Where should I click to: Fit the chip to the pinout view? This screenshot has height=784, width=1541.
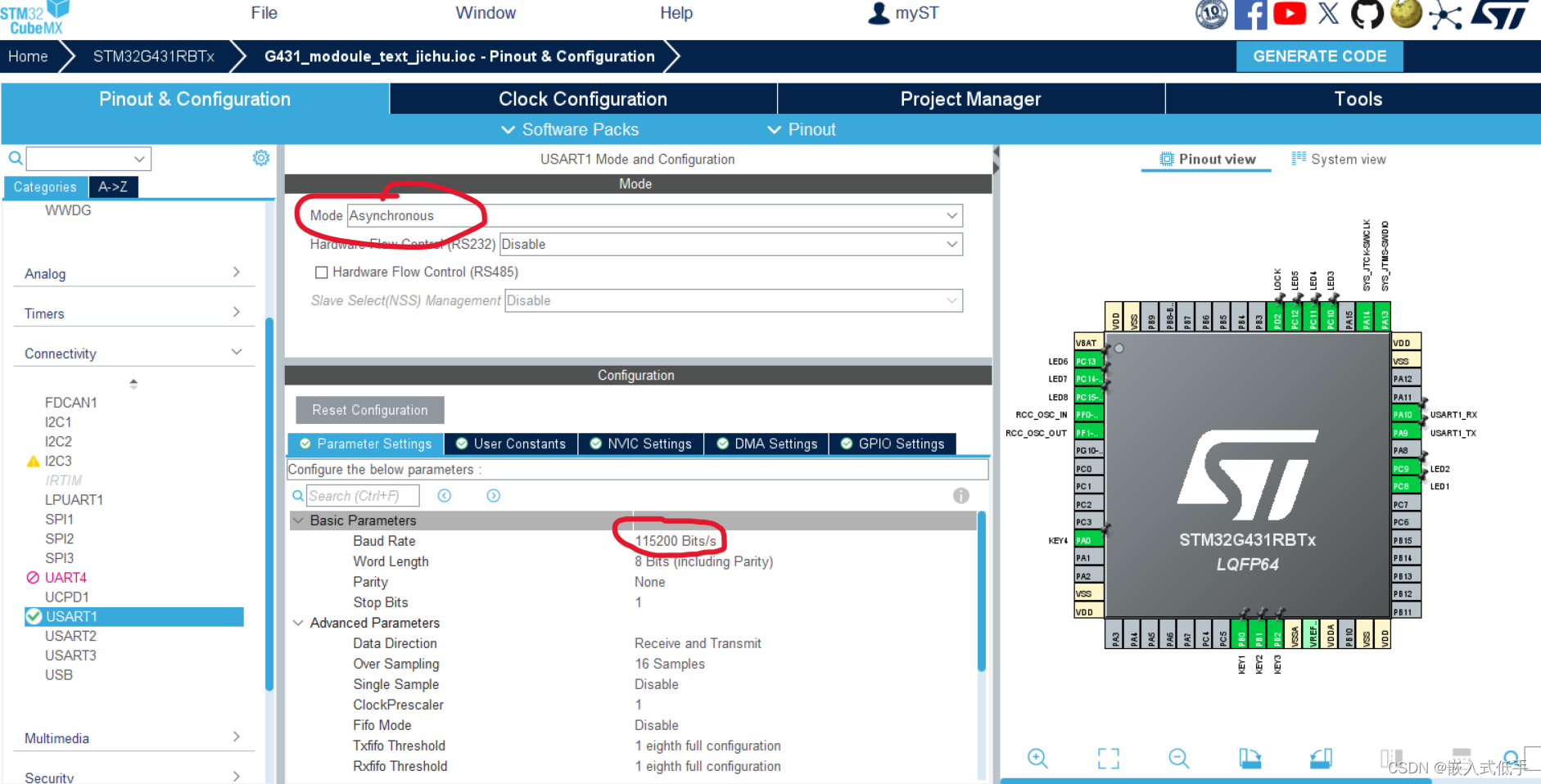(1109, 759)
